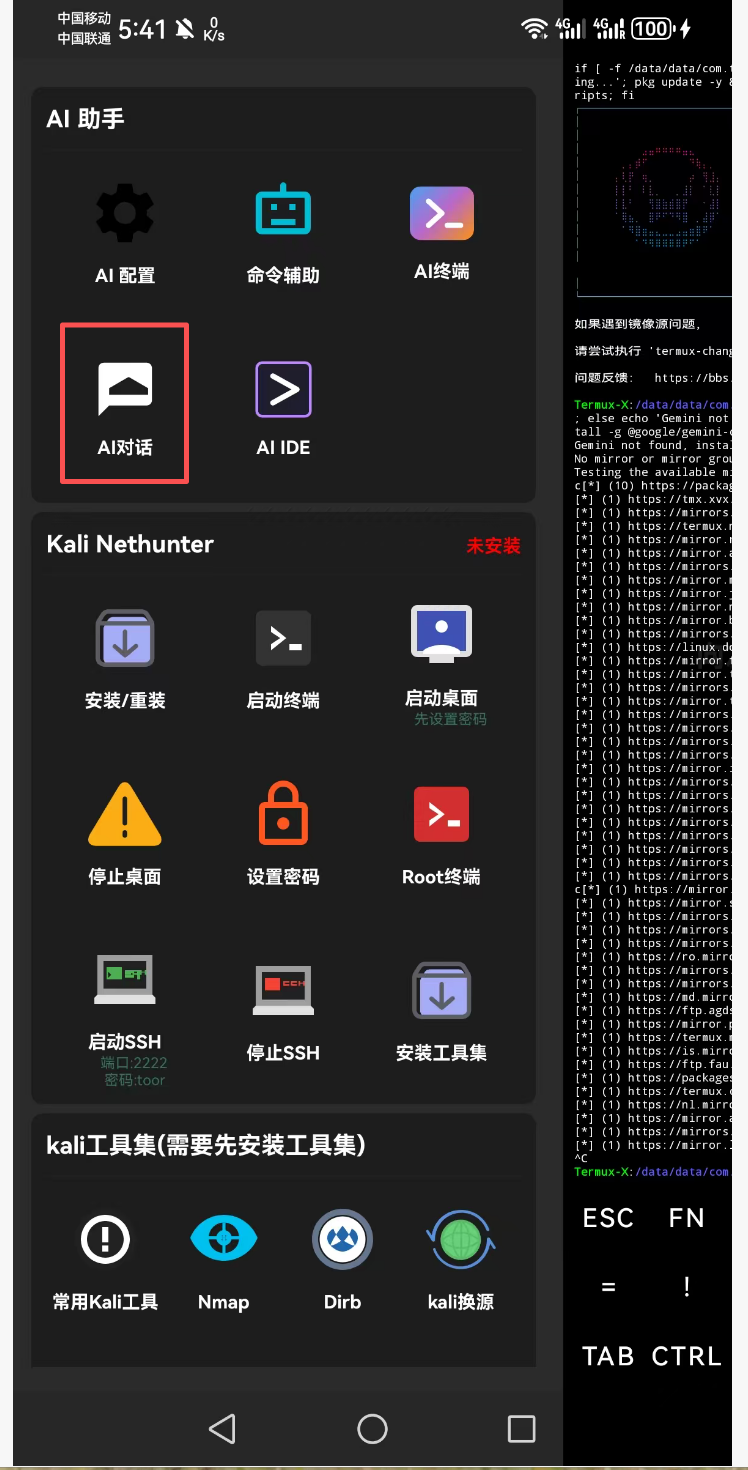Start SSH server with 启动SSH
The height and width of the screenshot is (1470, 748).
125,981
